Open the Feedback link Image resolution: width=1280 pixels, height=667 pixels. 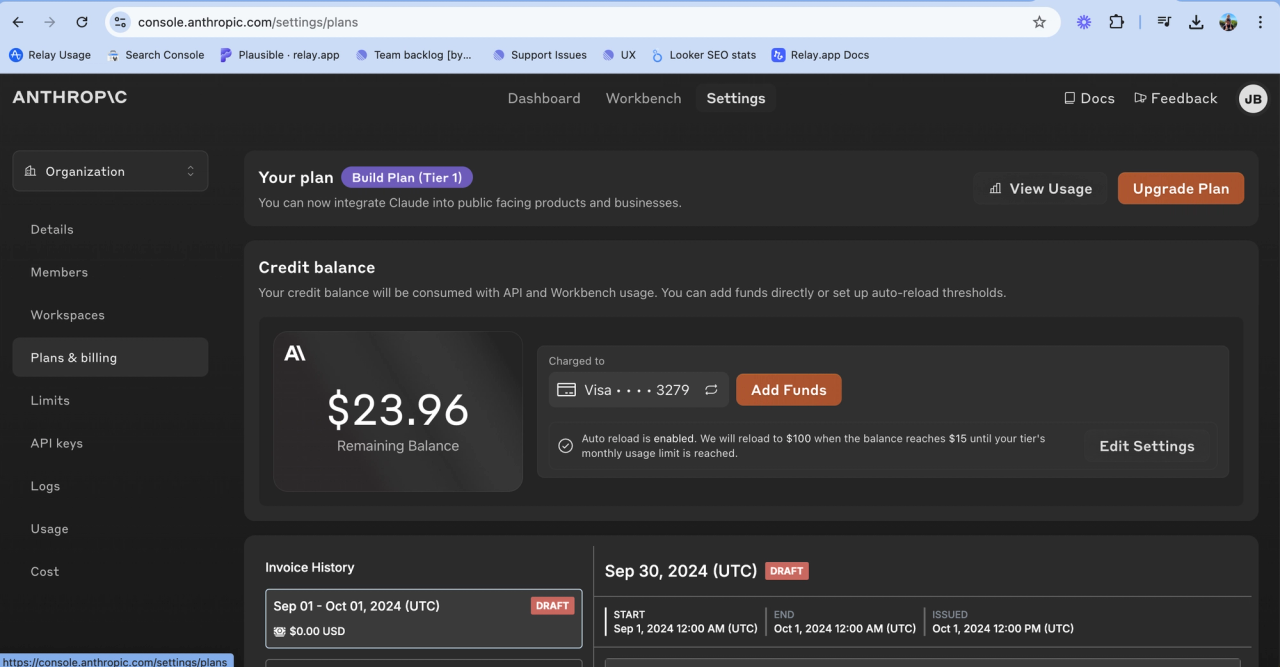1175,98
